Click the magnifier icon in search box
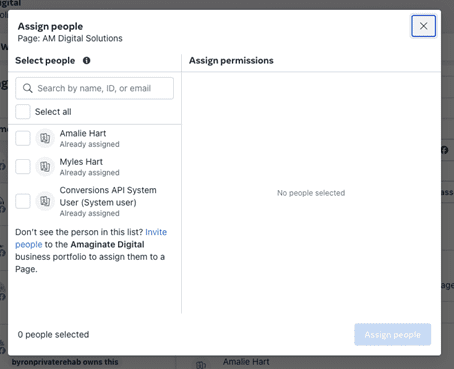Viewport: 454px width, 369px height. 28,88
